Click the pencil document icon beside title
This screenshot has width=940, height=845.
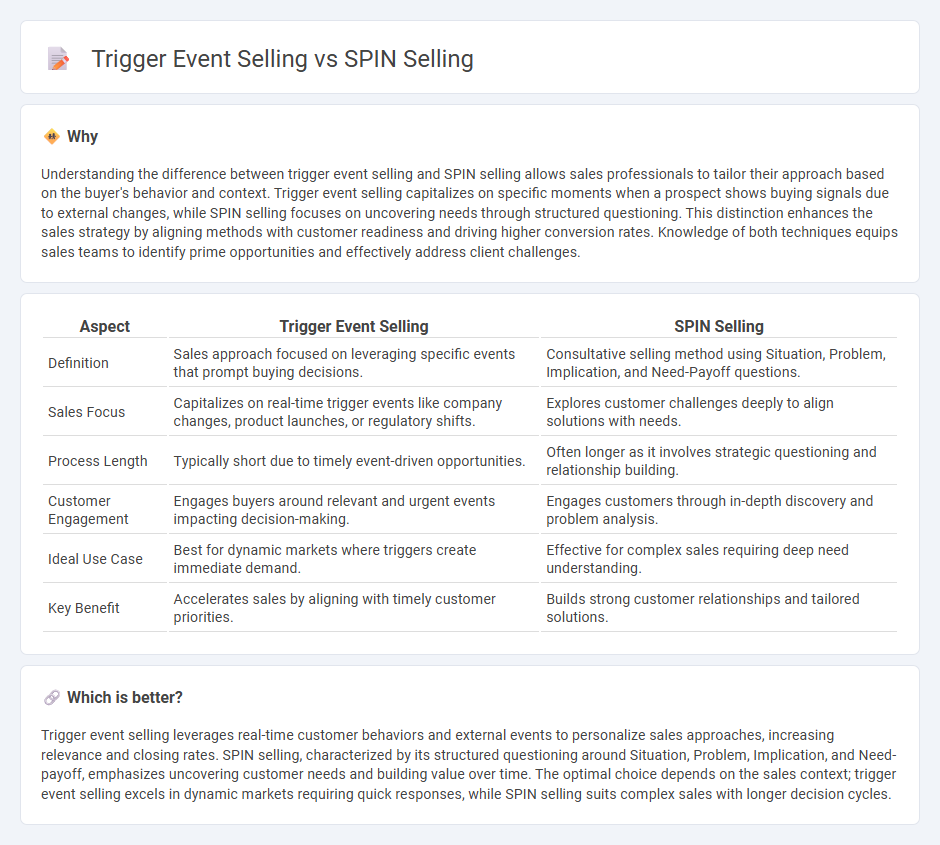[58, 59]
